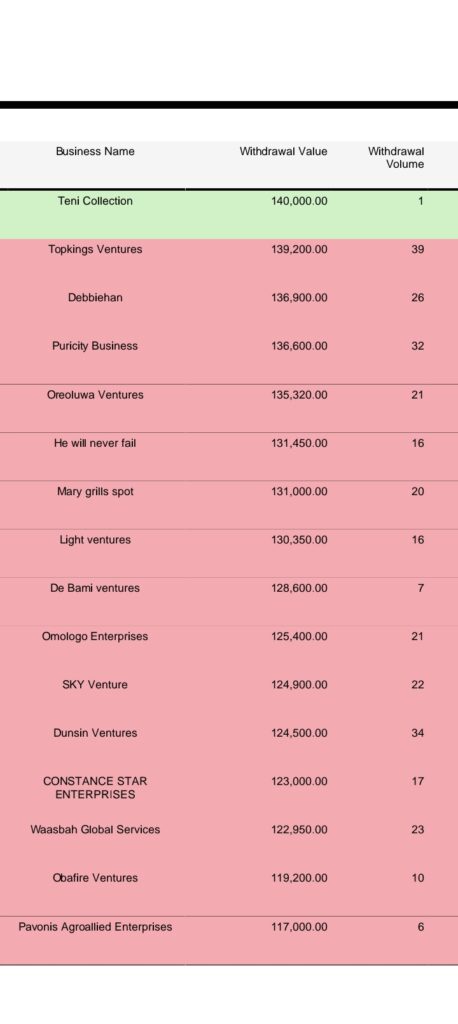
Task: Select the Omologo Enterprises entry
Action: pos(95,637)
